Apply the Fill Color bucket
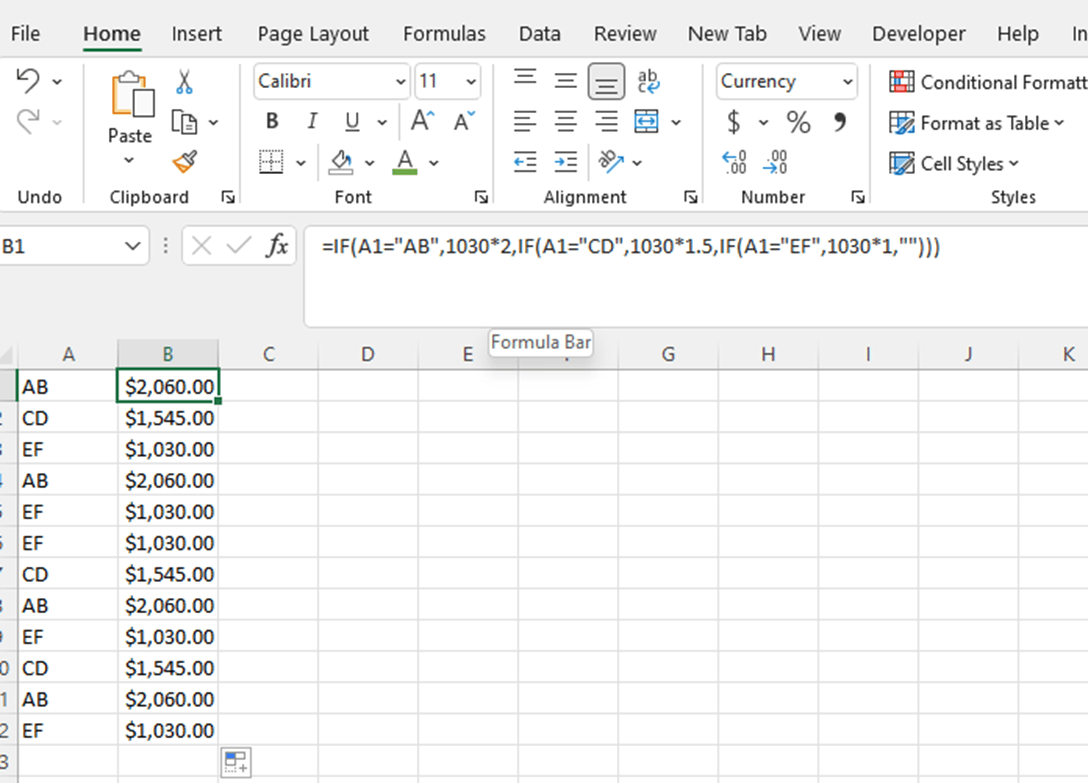1088x783 pixels. (341, 162)
